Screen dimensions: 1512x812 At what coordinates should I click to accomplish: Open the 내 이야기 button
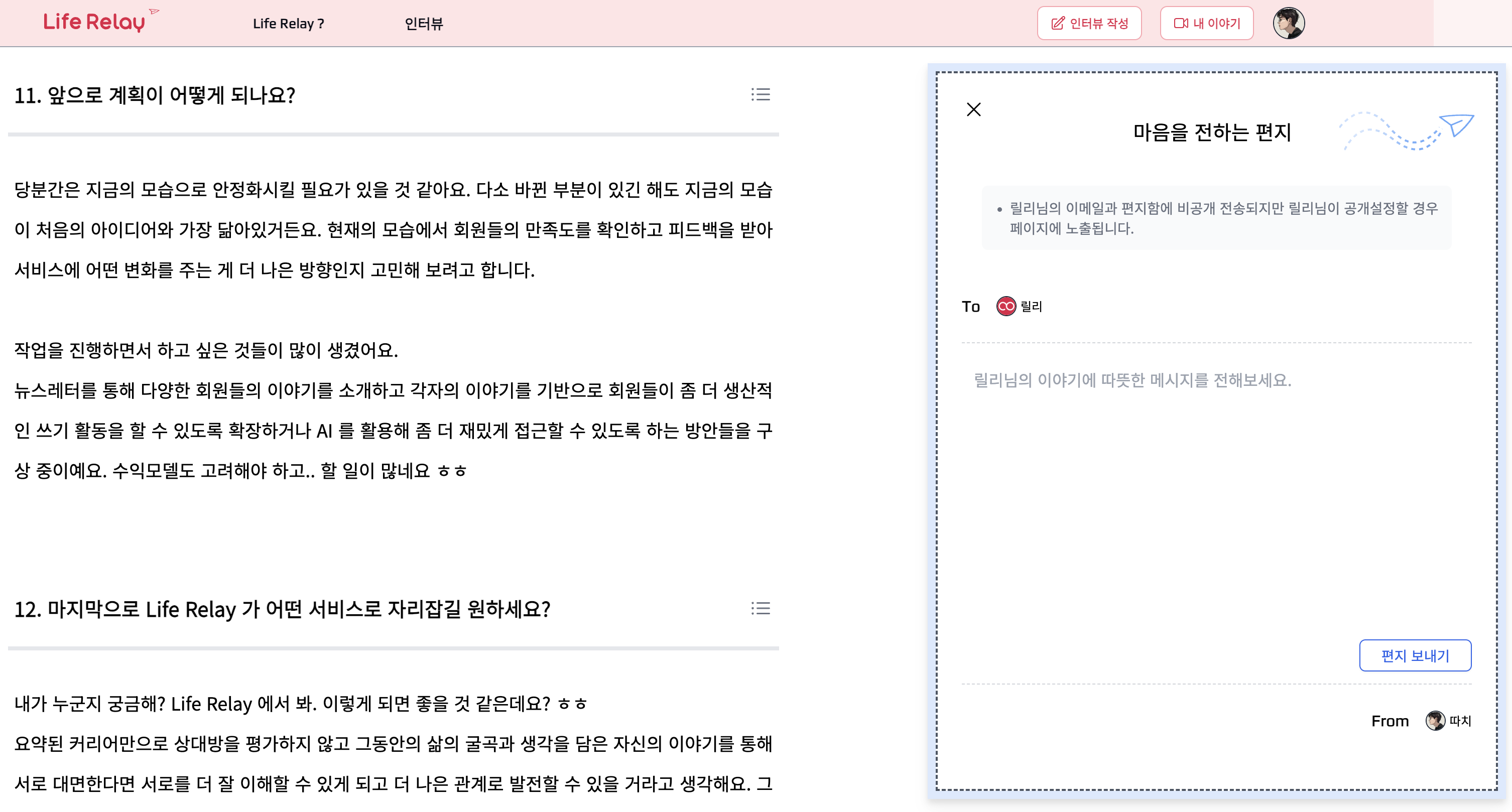click(1206, 24)
